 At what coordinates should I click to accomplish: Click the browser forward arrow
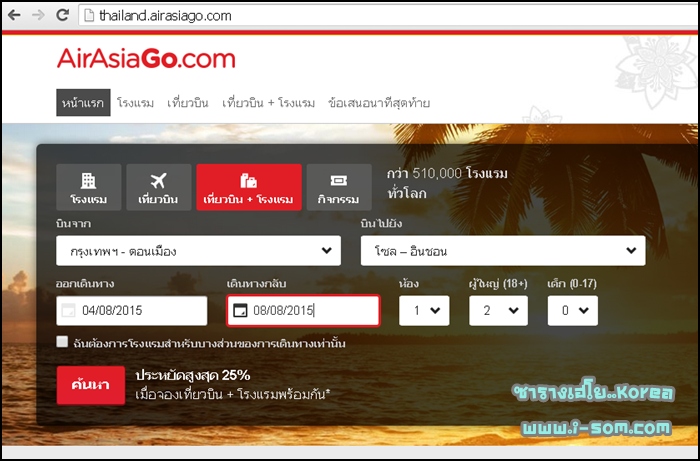coord(38,15)
